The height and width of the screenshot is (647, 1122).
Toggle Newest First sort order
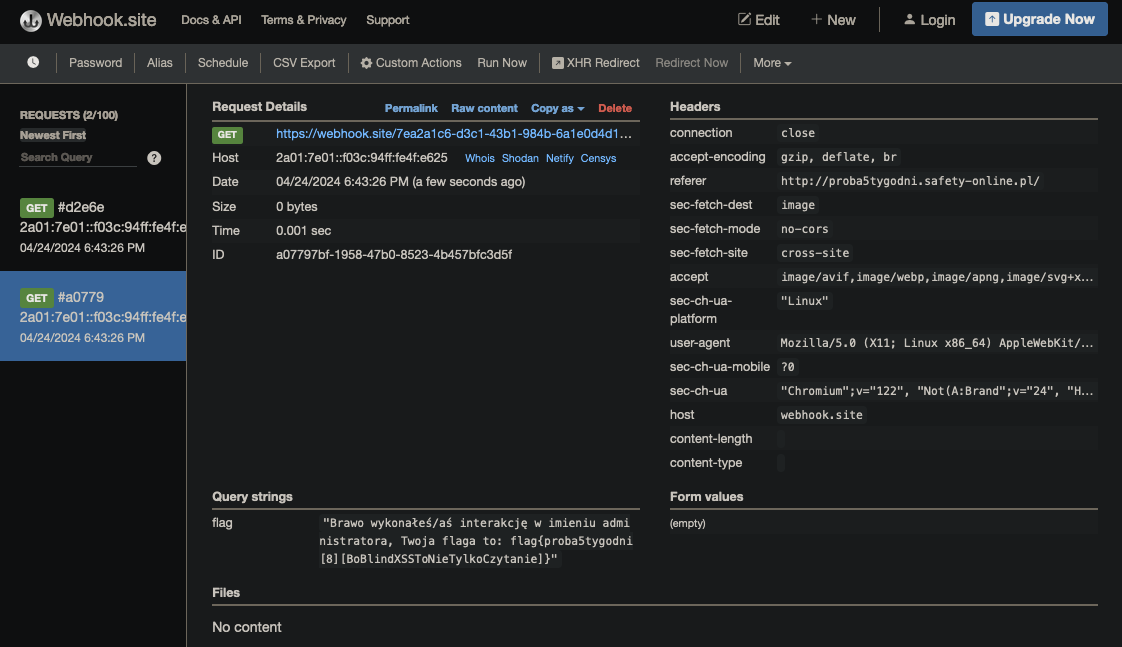(53, 135)
